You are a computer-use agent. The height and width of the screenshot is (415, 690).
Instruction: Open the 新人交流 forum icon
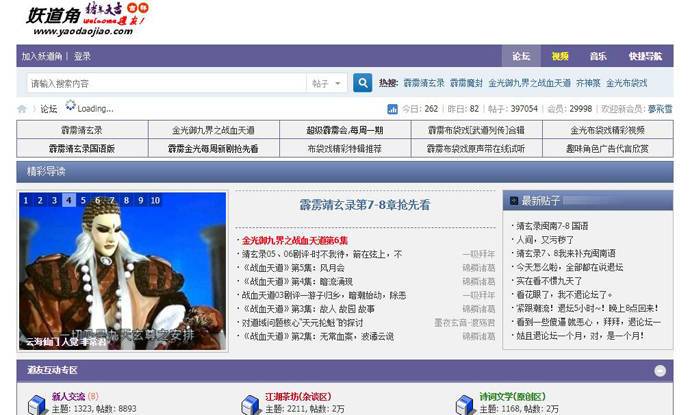pyautogui.click(x=37, y=404)
